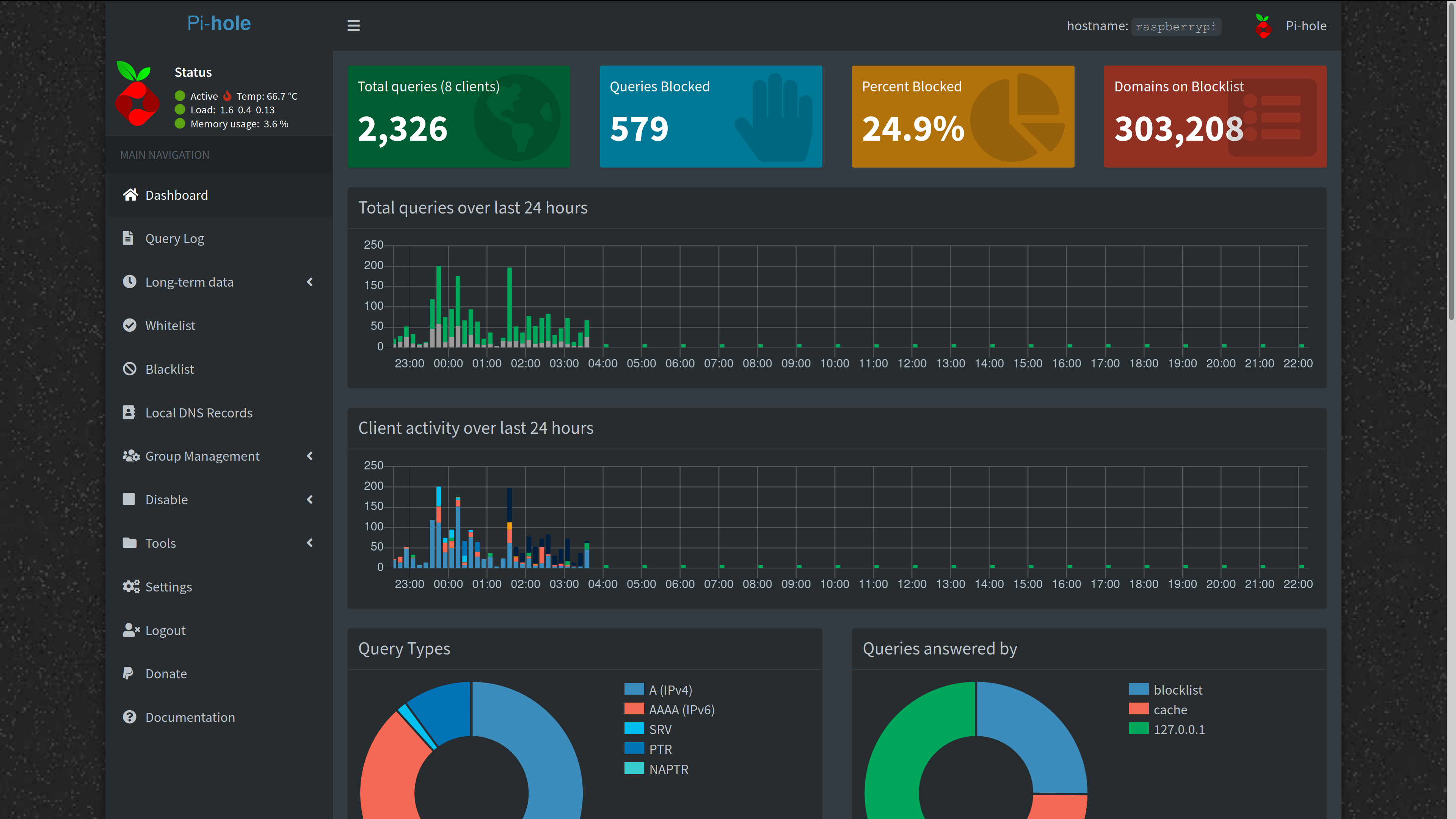Click the list icon on Domains on Blocklist card

pos(1272,117)
